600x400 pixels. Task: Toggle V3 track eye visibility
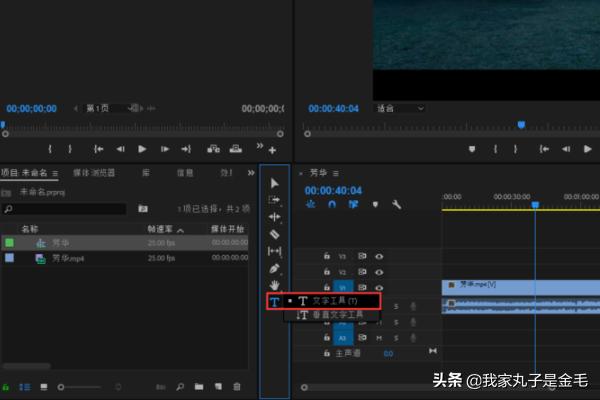379,256
